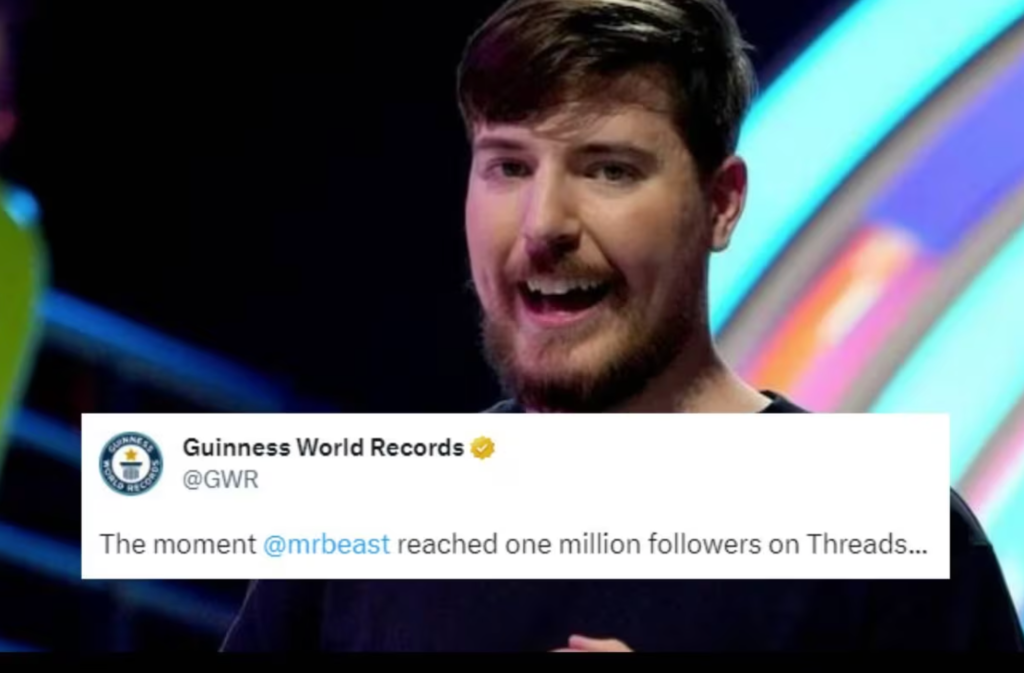Viewport: 1024px width, 673px height.
Task: Open the Guinness World Records profile avatar
Action: (x=131, y=463)
